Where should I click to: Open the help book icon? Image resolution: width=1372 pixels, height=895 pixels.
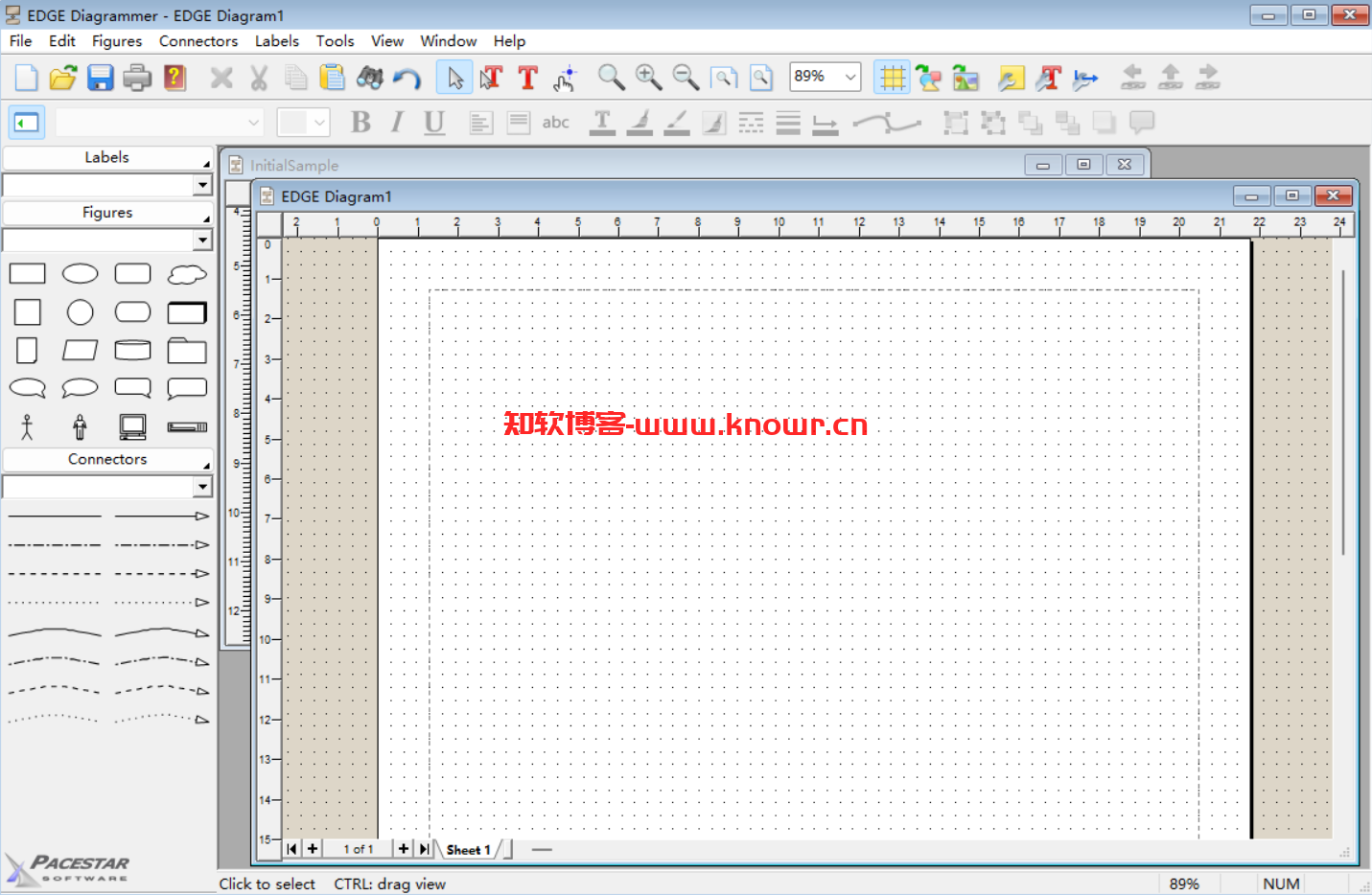(174, 78)
